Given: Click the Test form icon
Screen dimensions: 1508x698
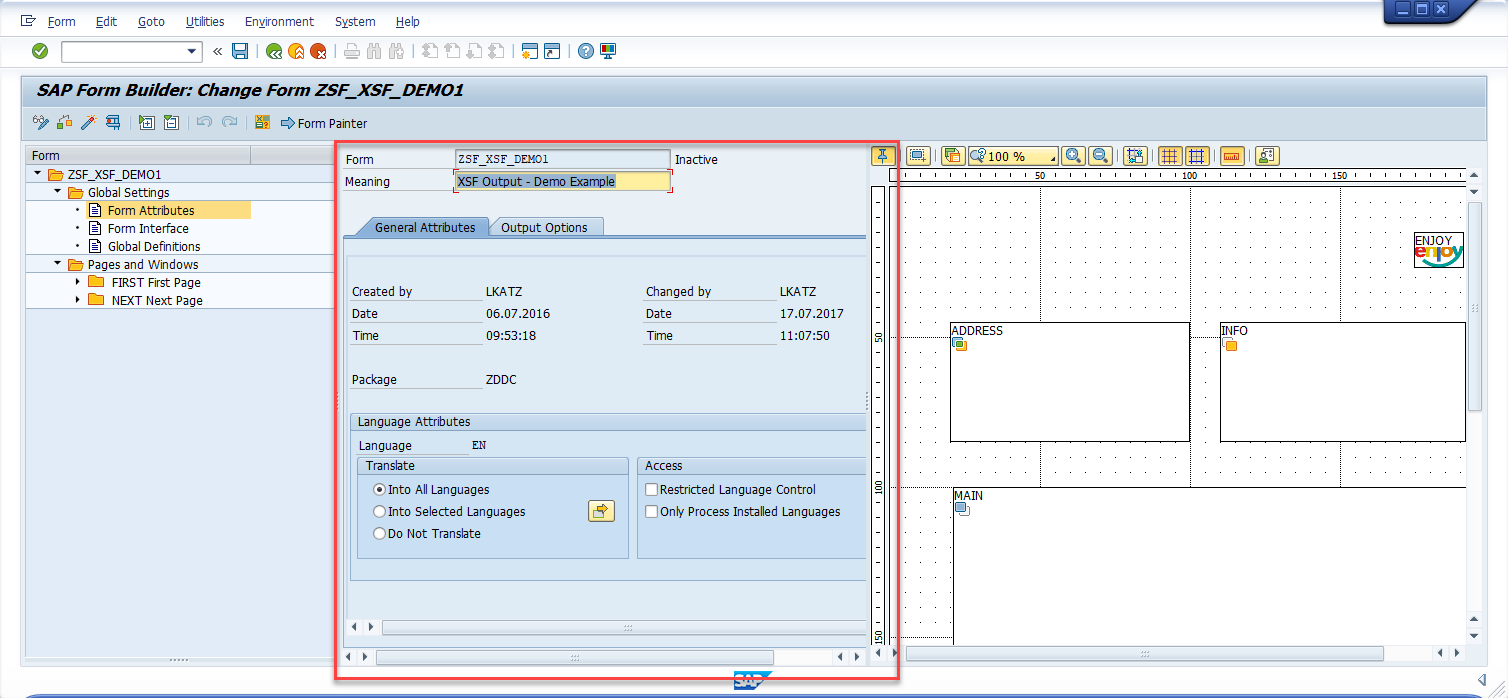Looking at the screenshot, I should pyautogui.click(x=113, y=123).
